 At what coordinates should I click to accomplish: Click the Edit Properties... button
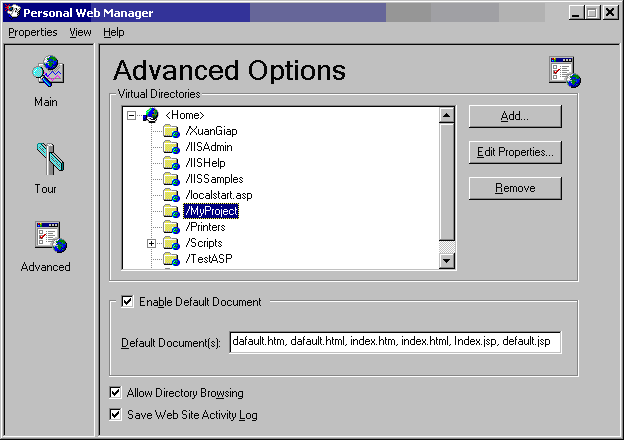point(515,152)
